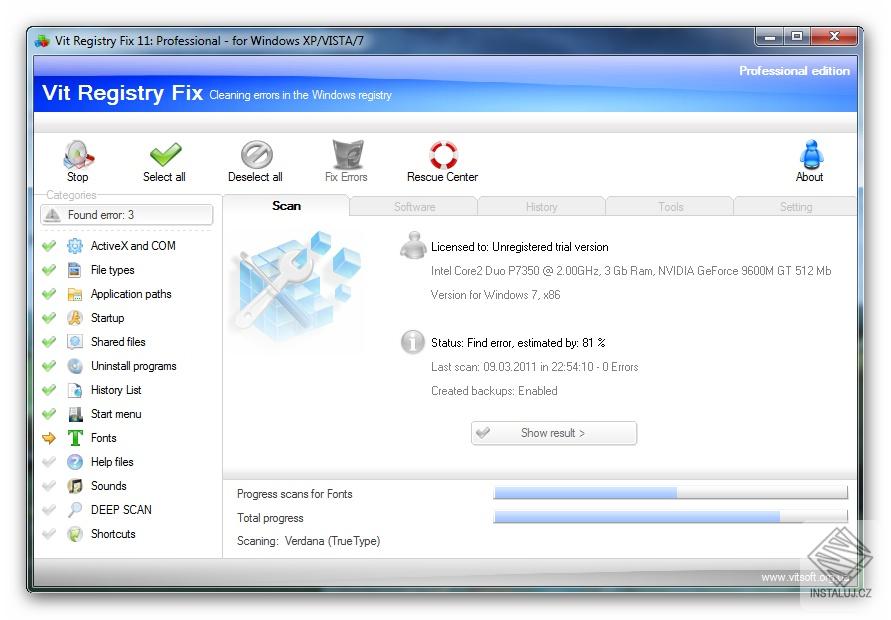Click the Deselect all icon
Image resolution: width=891 pixels, height=620 pixels.
(256, 155)
